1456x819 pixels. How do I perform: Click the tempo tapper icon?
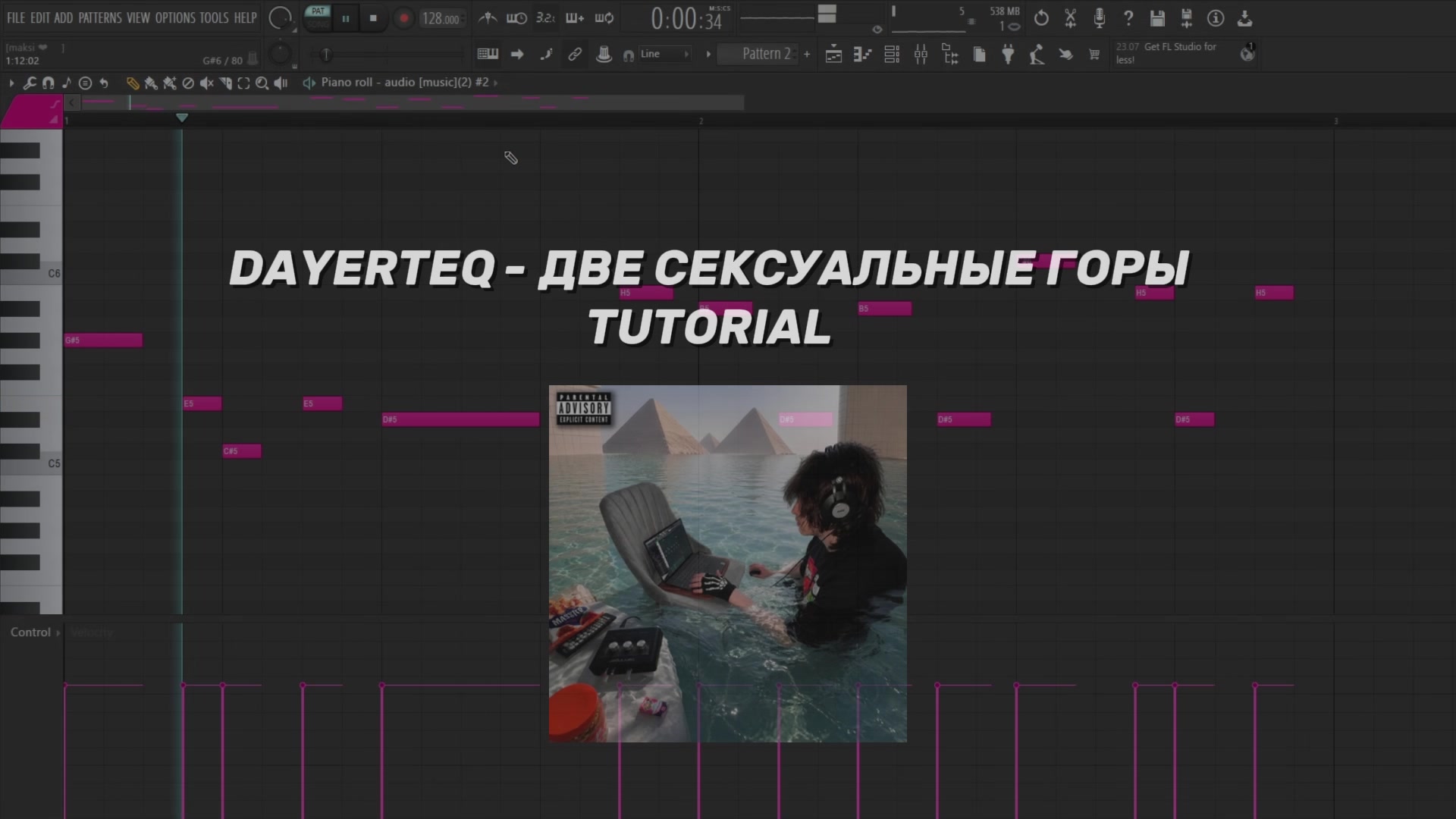pyautogui.click(x=1037, y=54)
